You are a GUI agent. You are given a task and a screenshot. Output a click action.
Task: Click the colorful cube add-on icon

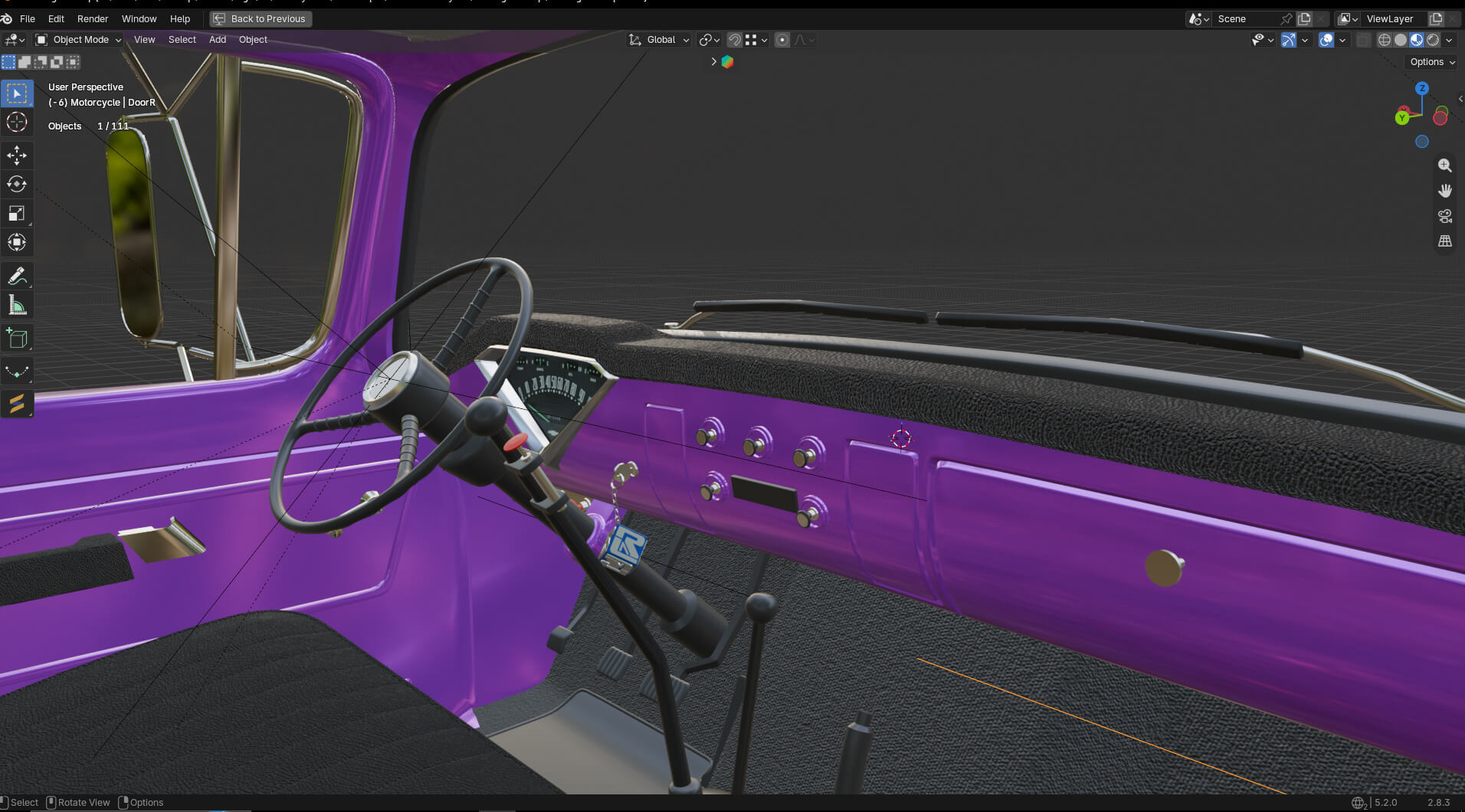tap(727, 62)
